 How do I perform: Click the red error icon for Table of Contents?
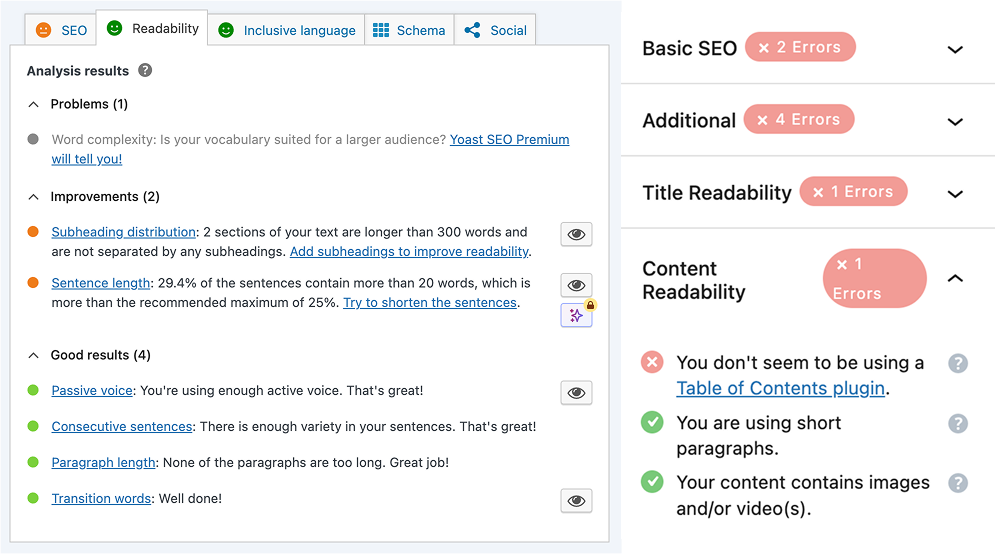[653, 363]
